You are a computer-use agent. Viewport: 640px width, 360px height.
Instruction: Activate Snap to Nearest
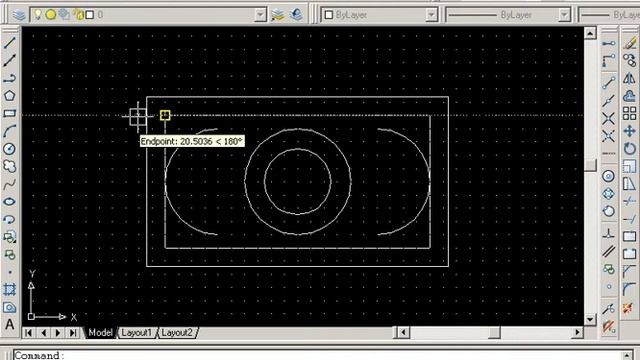pos(609,309)
